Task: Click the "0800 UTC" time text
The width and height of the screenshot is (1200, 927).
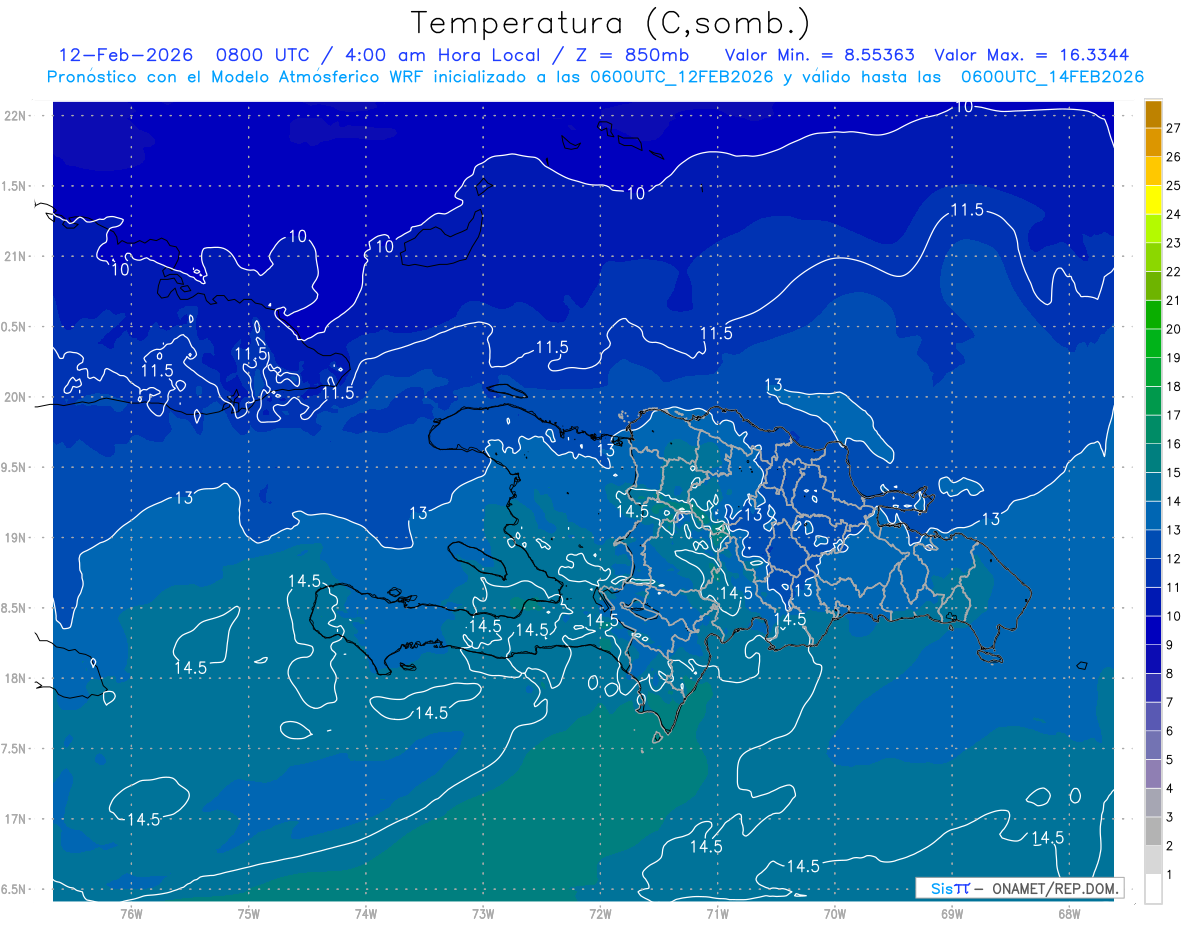Action: click(263, 55)
